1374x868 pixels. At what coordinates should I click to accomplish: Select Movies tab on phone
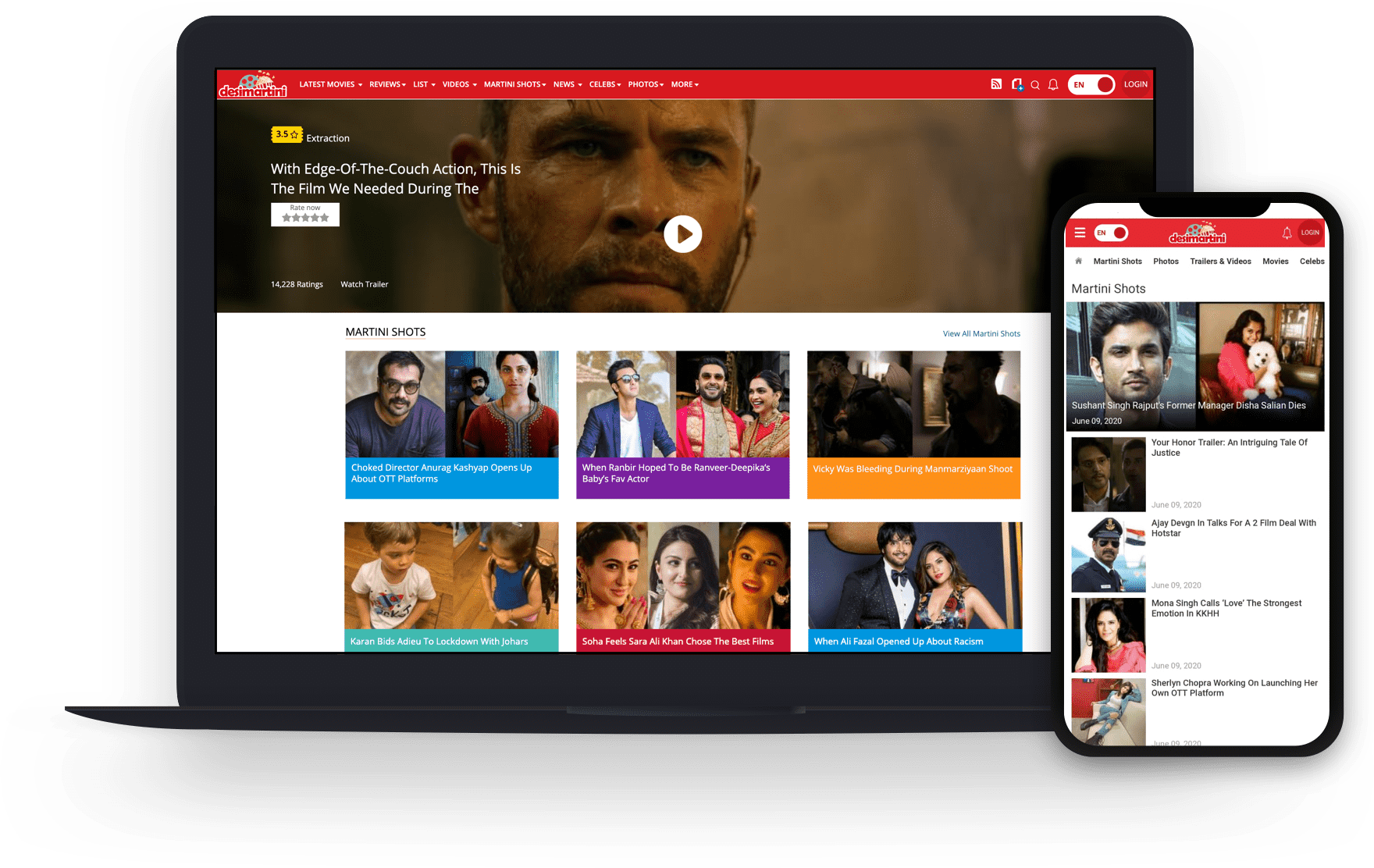click(1276, 261)
